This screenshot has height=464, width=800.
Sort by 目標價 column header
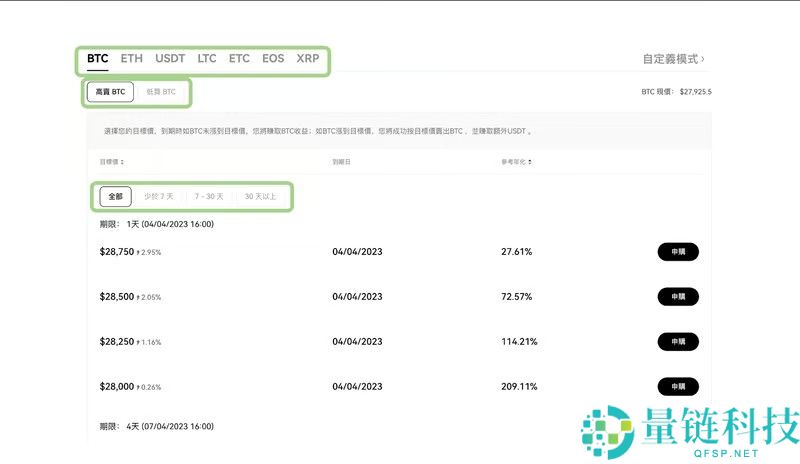coord(112,162)
